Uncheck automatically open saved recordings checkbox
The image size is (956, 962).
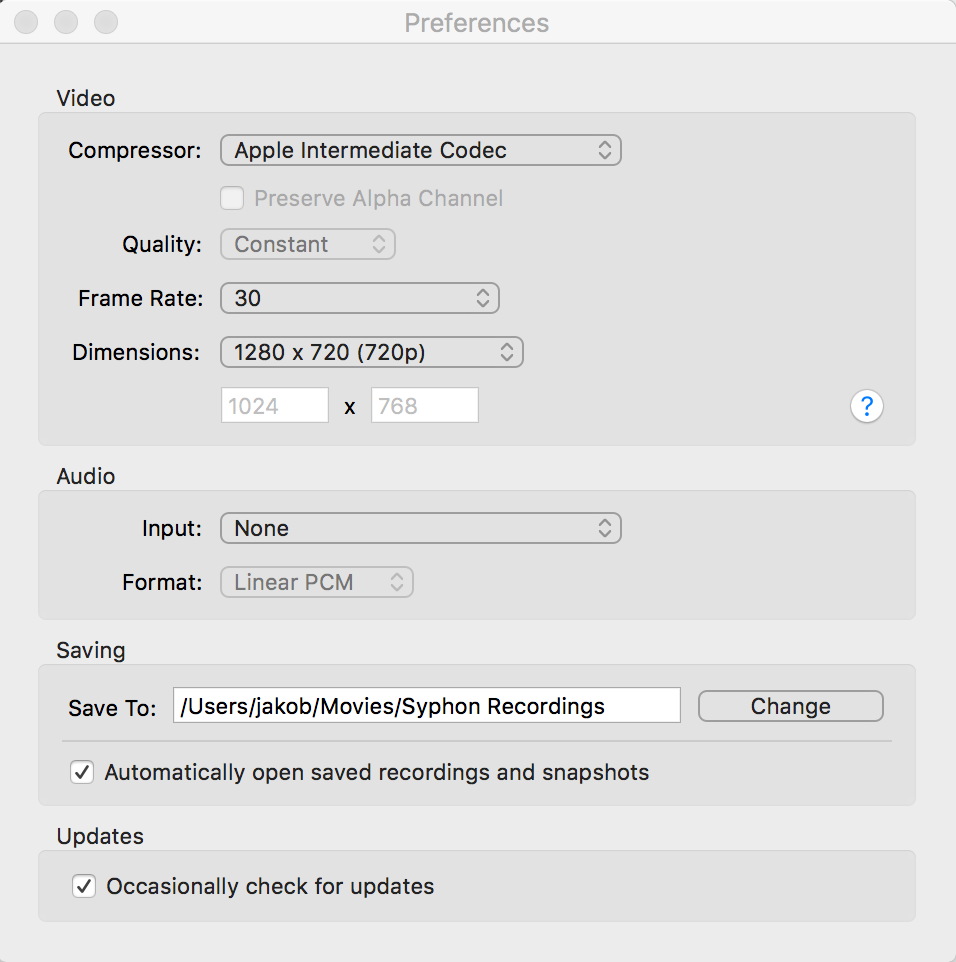pyautogui.click(x=82, y=772)
